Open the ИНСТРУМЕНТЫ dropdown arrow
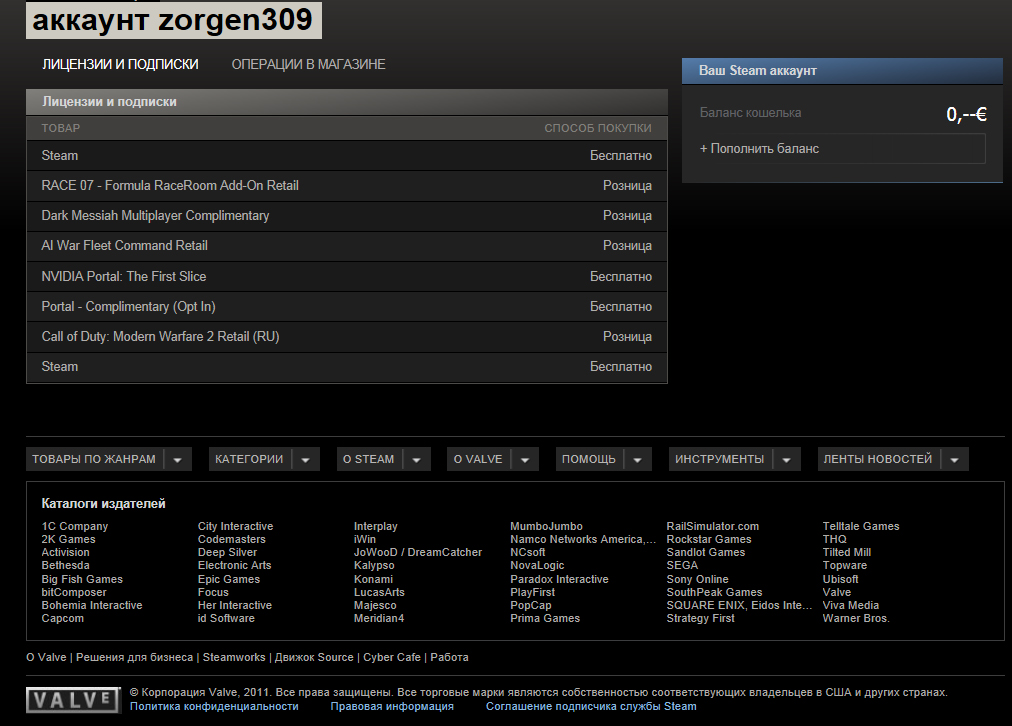This screenshot has width=1012, height=726. coord(787,459)
